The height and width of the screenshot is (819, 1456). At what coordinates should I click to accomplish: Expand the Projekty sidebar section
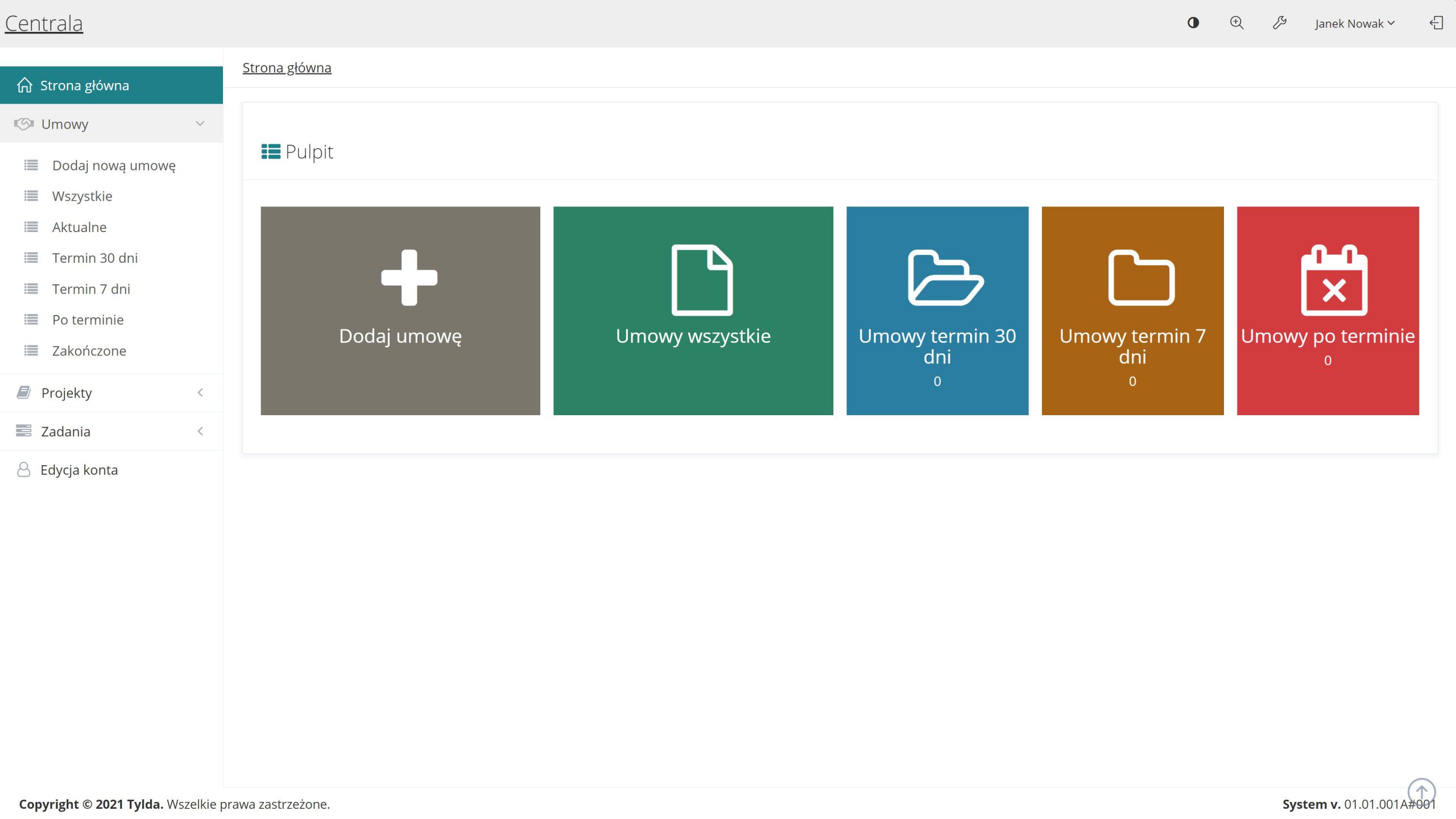pos(111,392)
